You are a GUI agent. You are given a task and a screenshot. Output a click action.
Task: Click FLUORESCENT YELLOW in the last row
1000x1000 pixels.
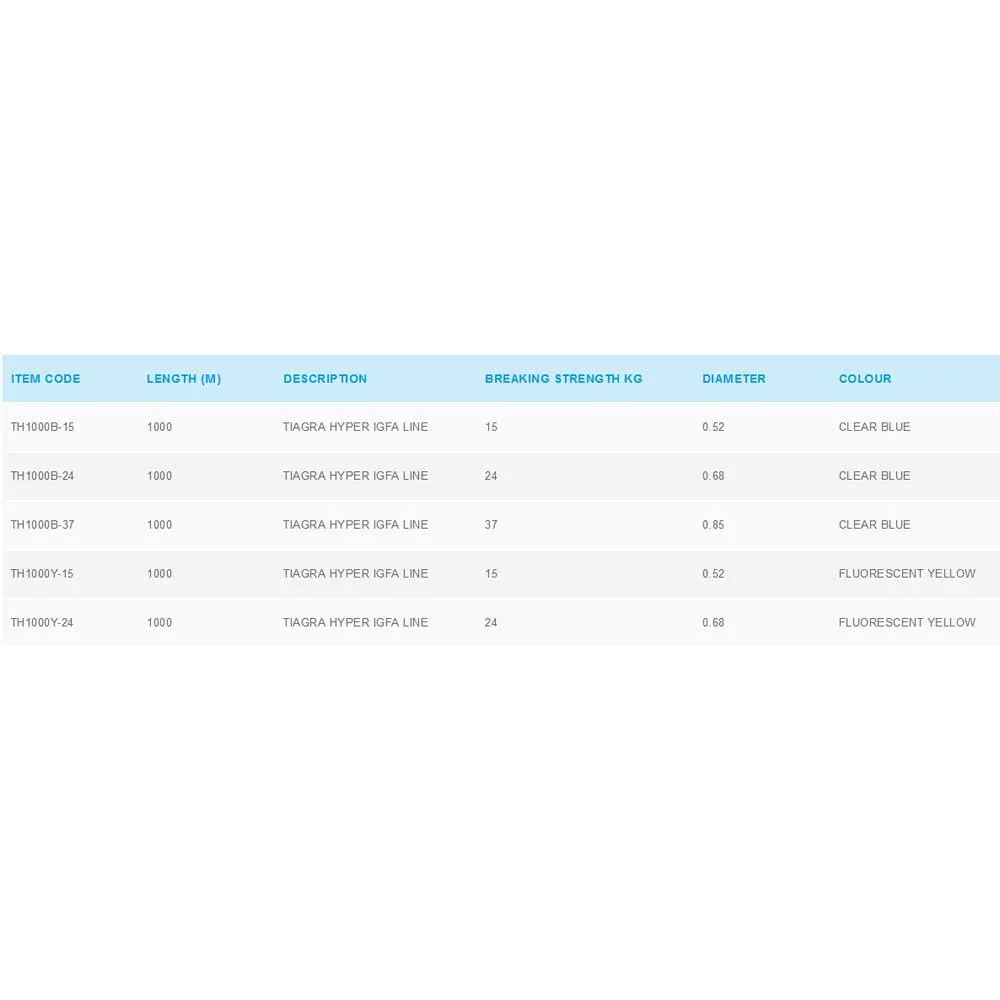(x=907, y=623)
